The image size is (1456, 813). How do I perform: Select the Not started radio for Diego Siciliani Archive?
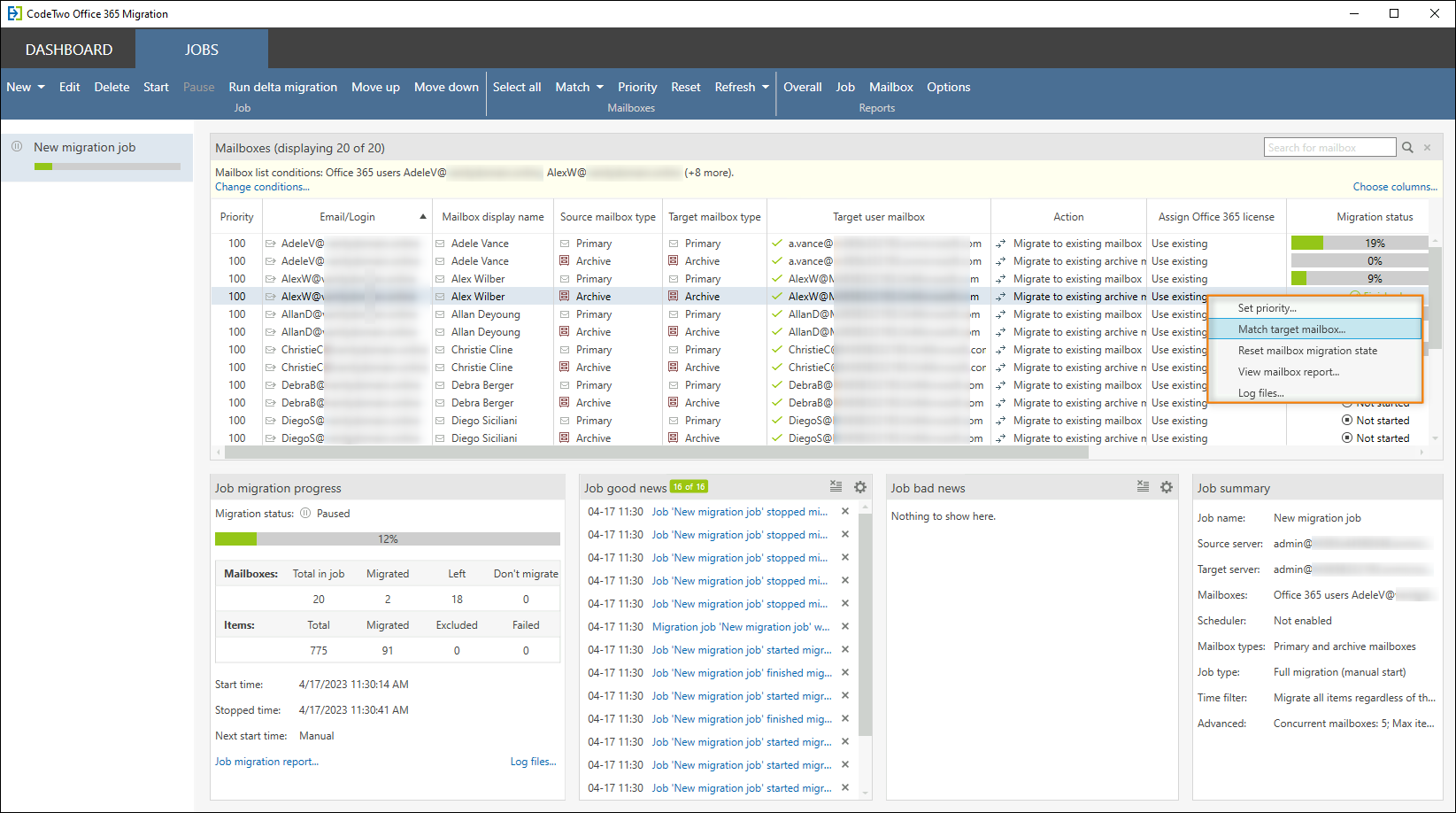click(1347, 437)
